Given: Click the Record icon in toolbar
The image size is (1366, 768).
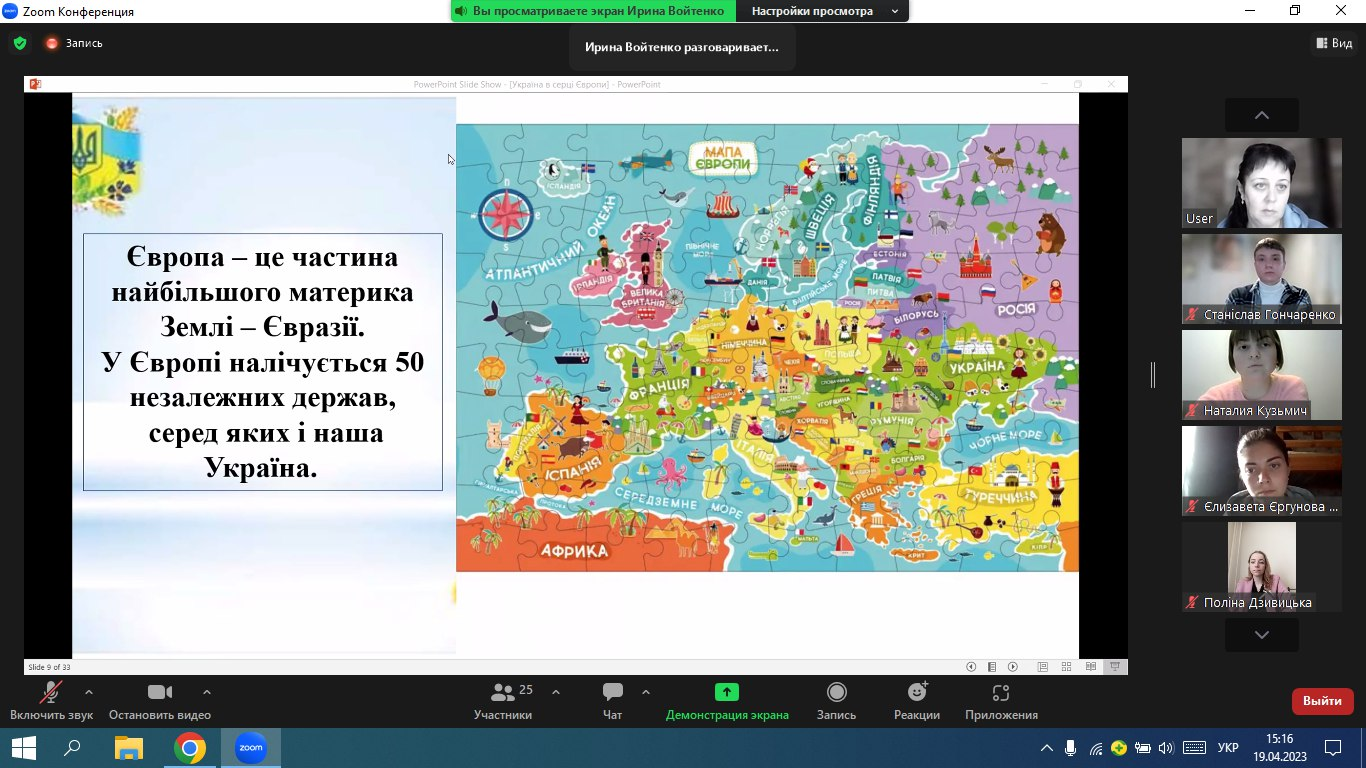Looking at the screenshot, I should 836,692.
